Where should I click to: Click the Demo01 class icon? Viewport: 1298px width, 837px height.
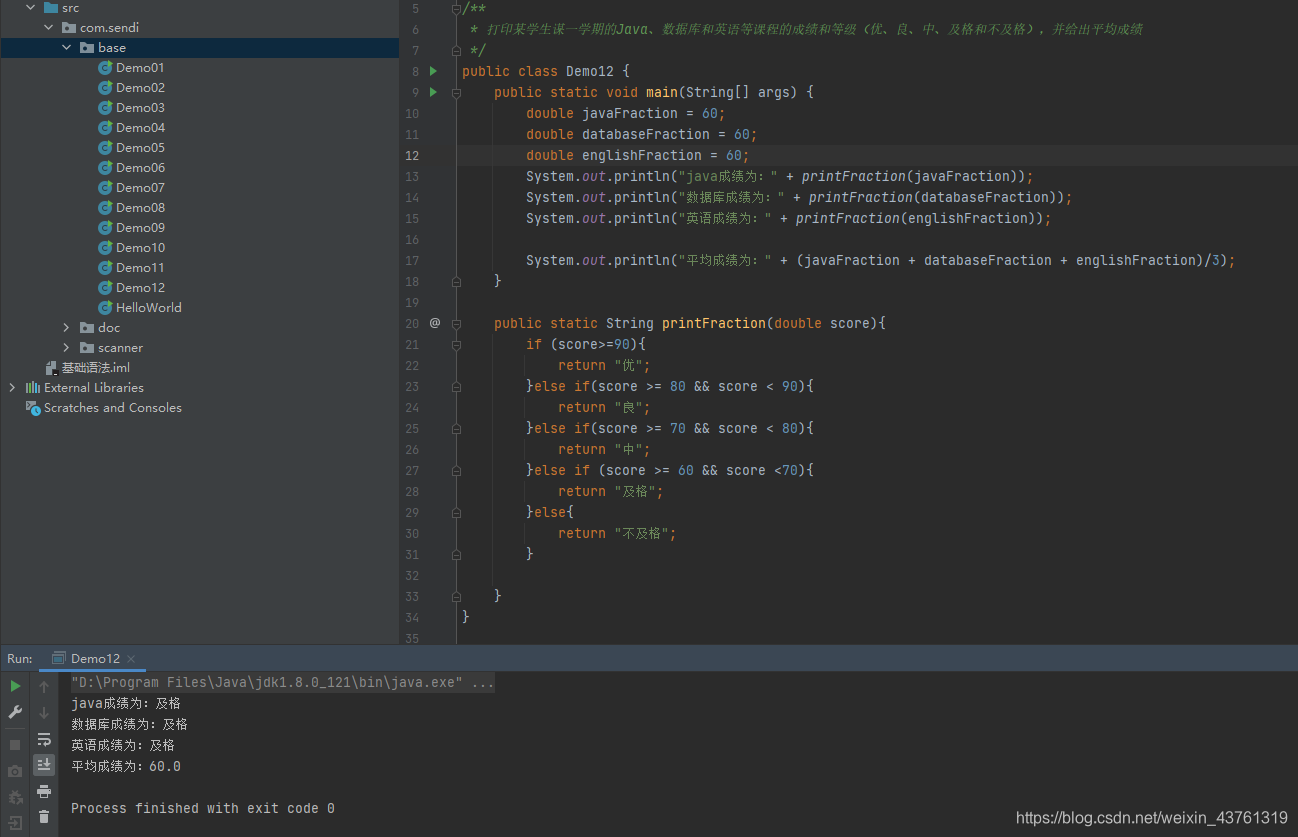[105, 68]
